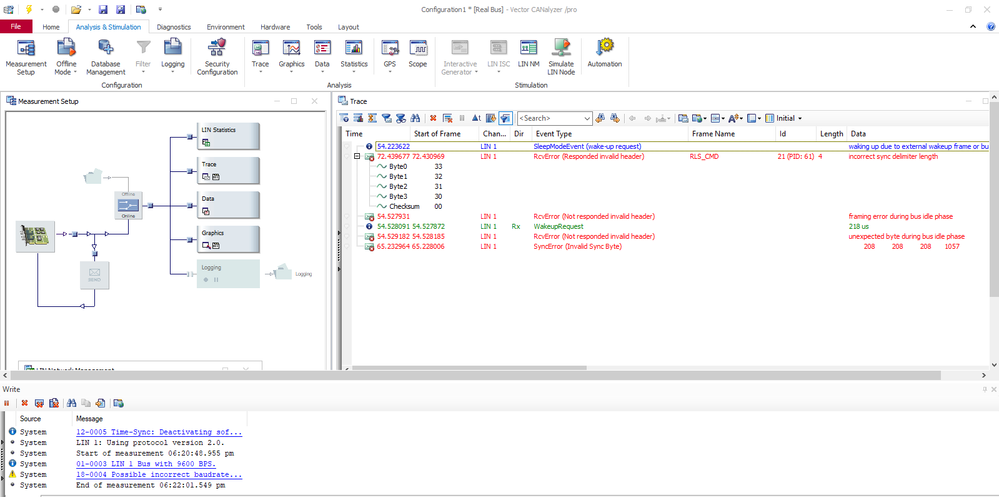Click the delta time icon in Trace toolbar
The image size is (999, 497).
pyautogui.click(x=476, y=118)
